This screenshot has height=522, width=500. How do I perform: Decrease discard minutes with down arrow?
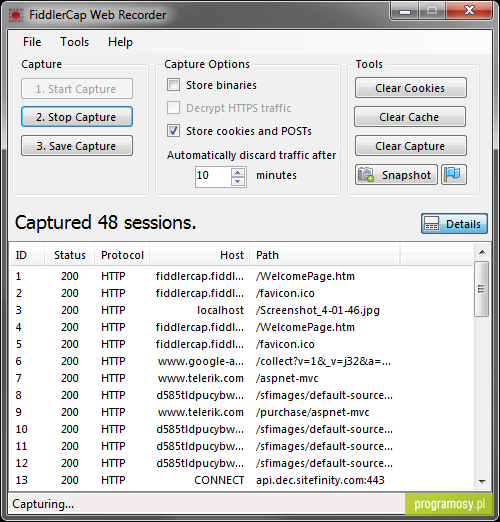pyautogui.click(x=238, y=181)
